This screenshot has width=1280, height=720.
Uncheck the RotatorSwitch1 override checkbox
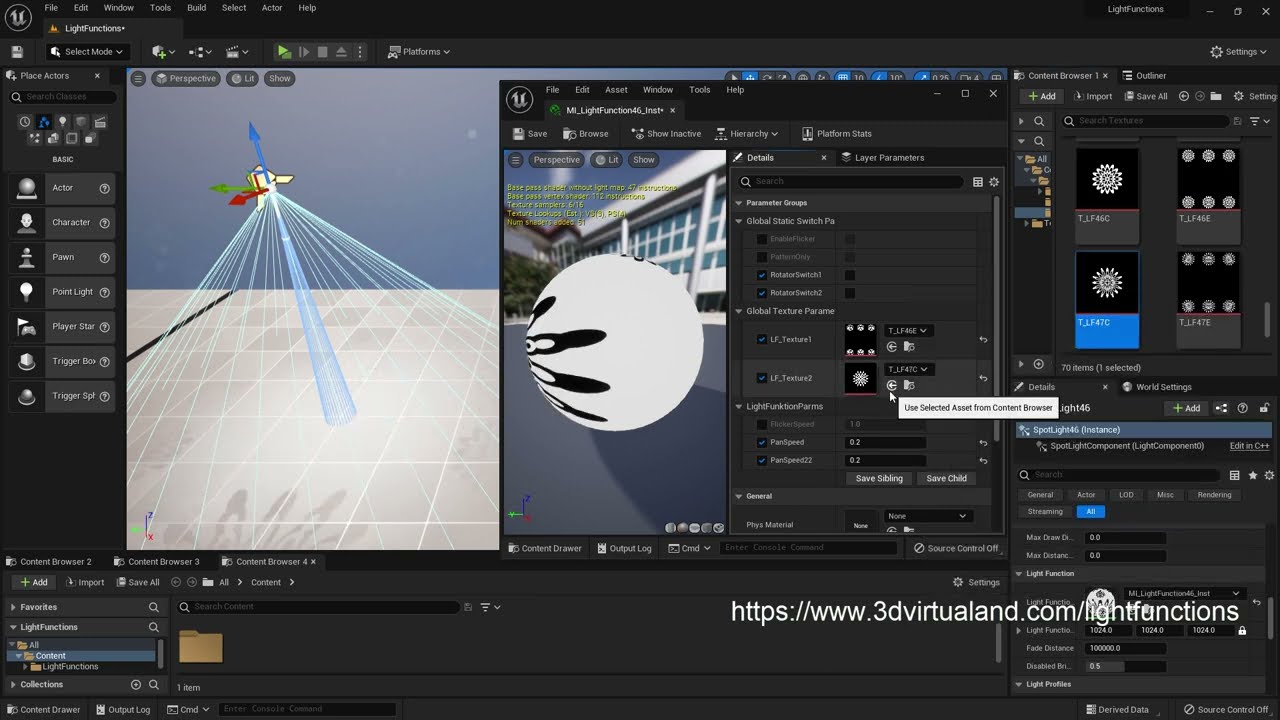coord(762,275)
